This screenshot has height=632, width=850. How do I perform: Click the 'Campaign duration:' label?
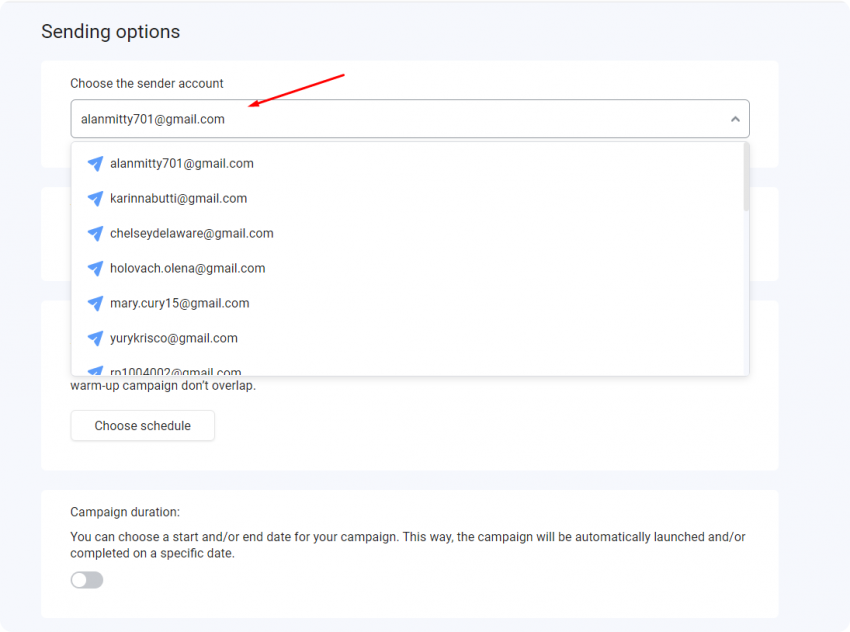tap(125, 512)
